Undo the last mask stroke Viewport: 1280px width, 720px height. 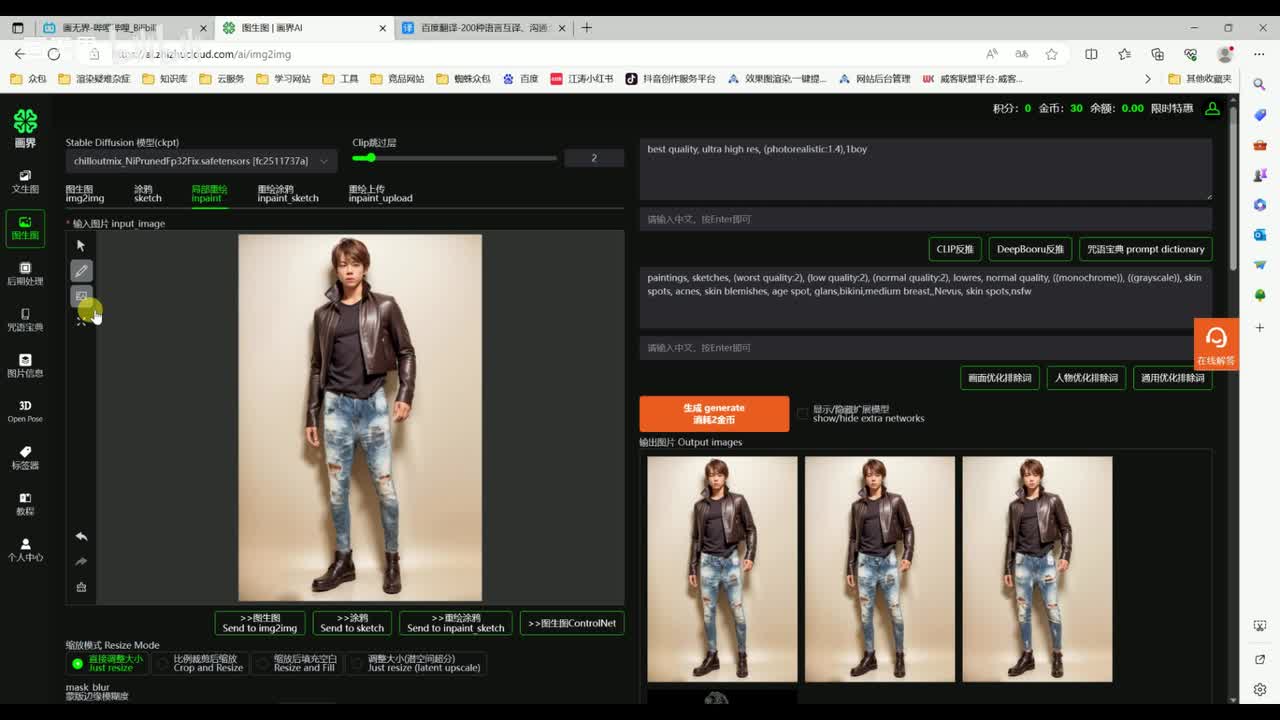coord(81,536)
